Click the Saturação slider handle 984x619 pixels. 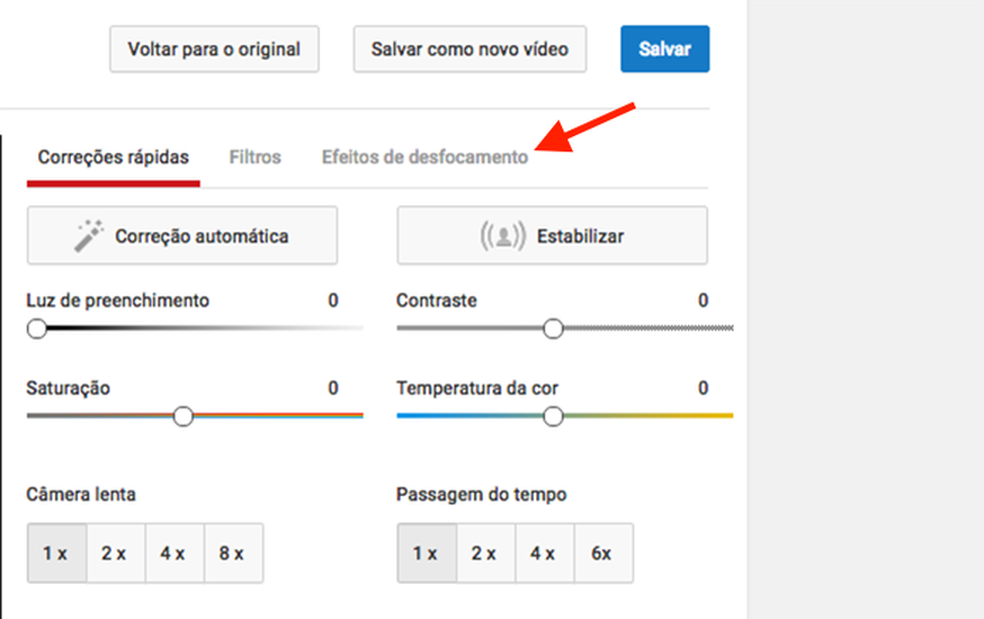[183, 415]
